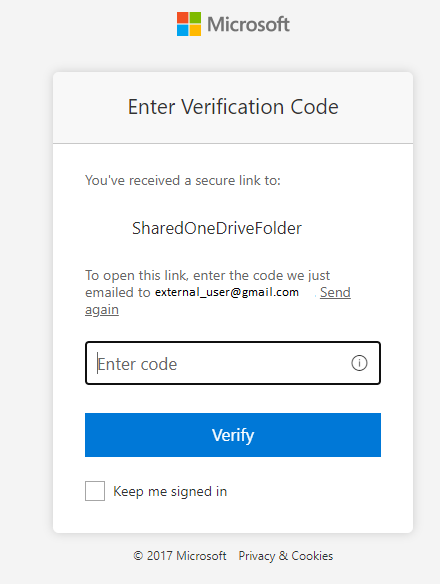This screenshot has width=440, height=584.
Task: Click the Microsoft four-square logo
Action: point(189,24)
